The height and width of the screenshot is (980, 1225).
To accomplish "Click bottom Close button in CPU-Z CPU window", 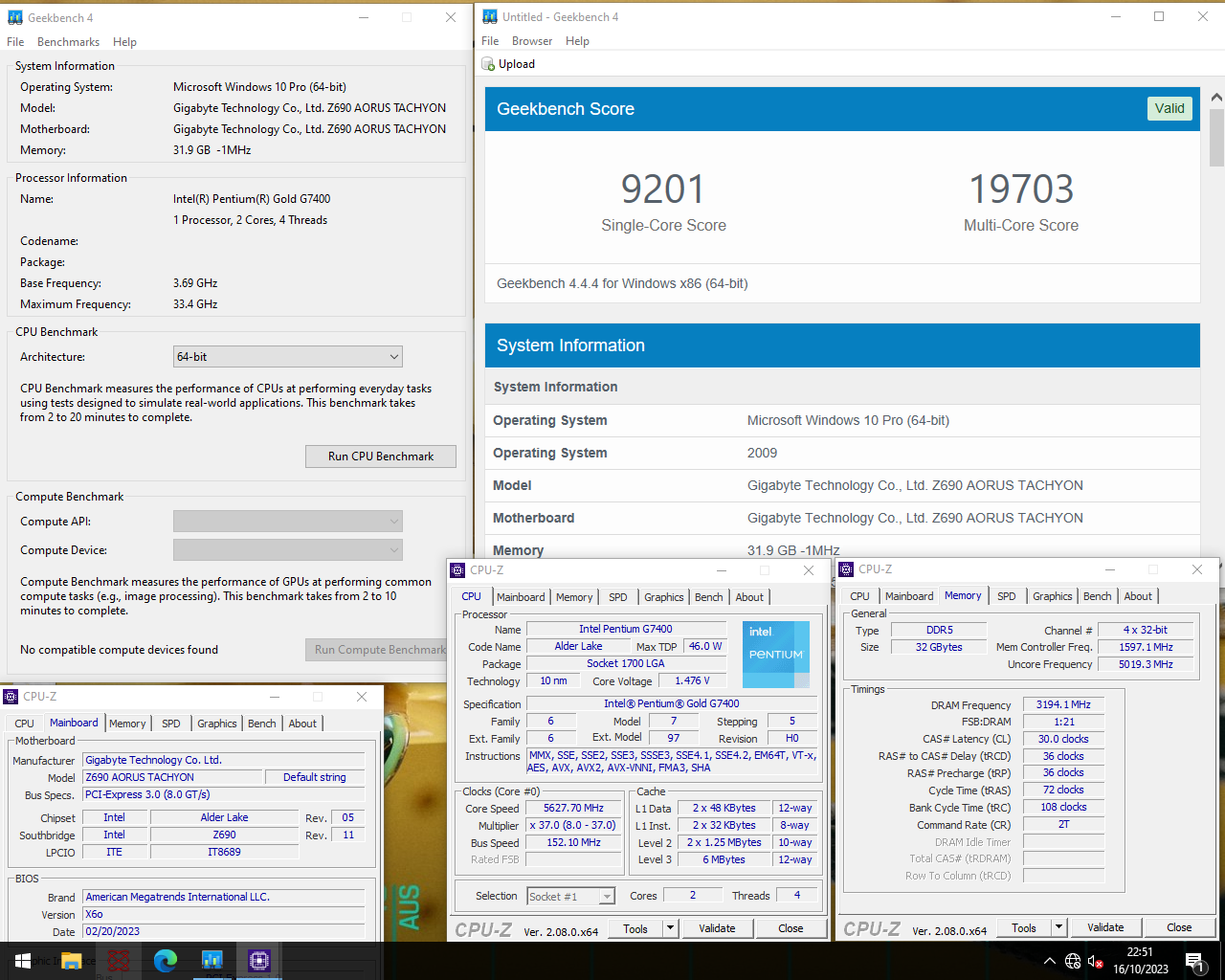I will (x=791, y=928).
